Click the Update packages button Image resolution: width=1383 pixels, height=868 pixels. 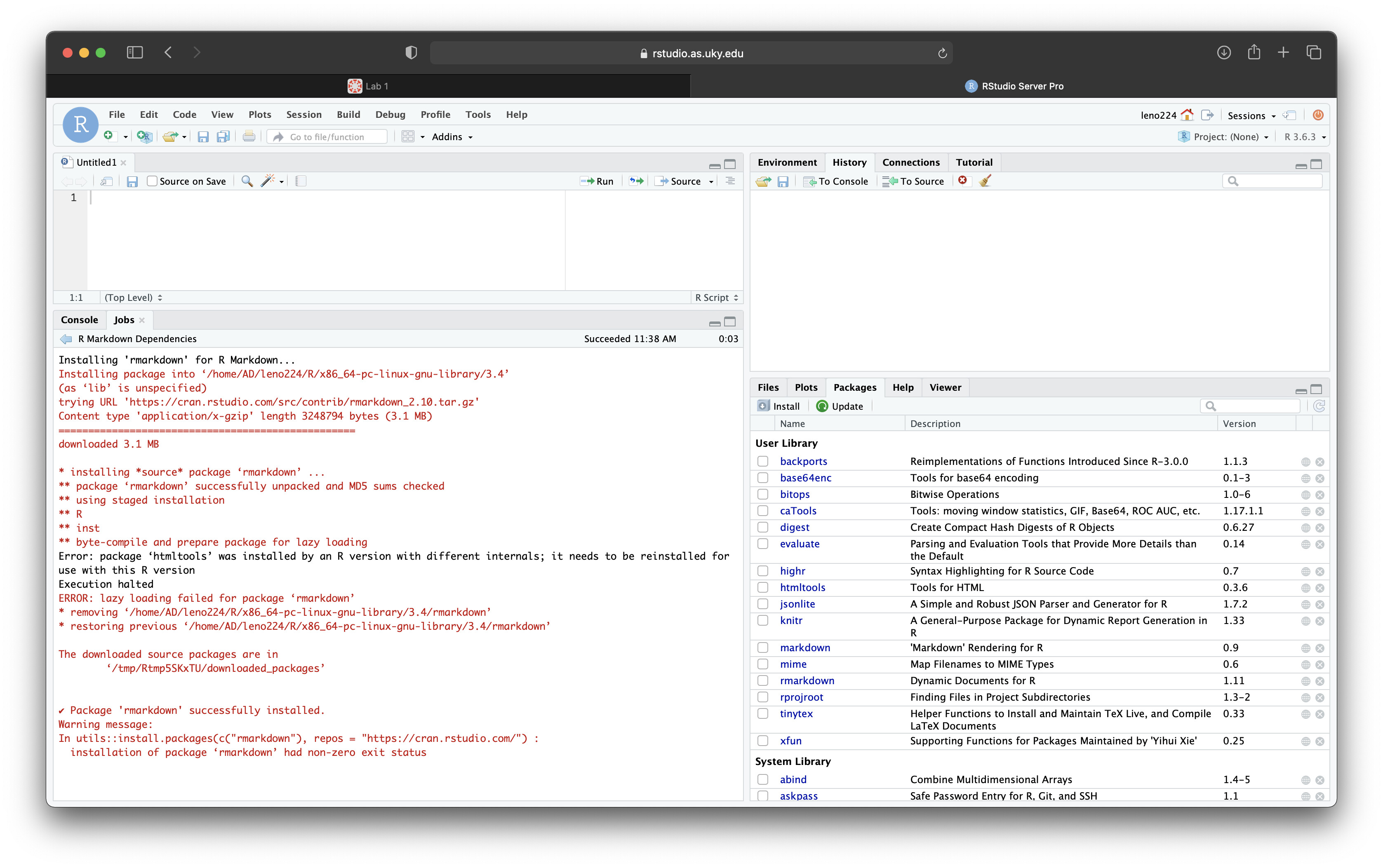tap(839, 406)
